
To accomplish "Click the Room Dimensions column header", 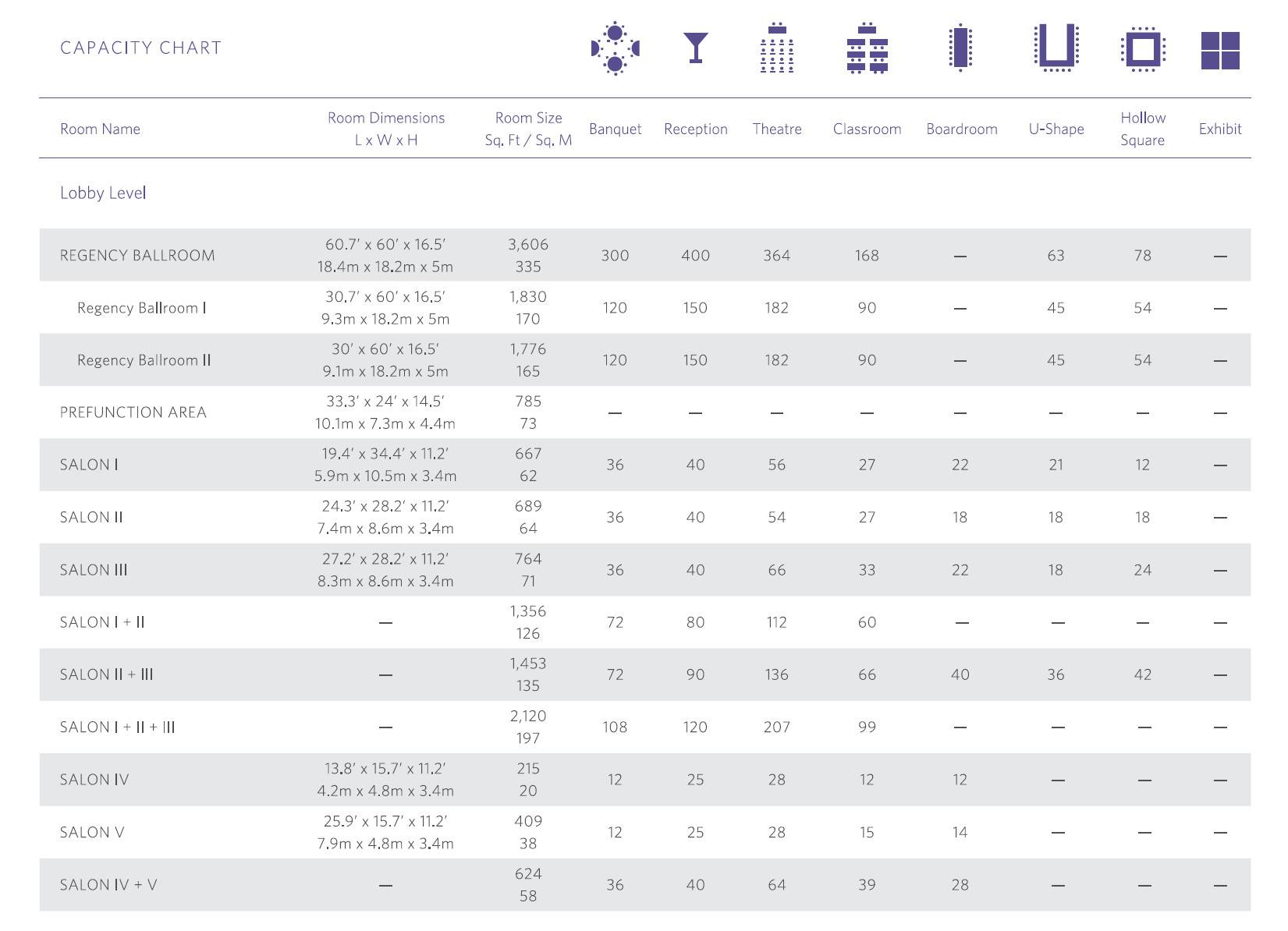I will pyautogui.click(x=386, y=129).
